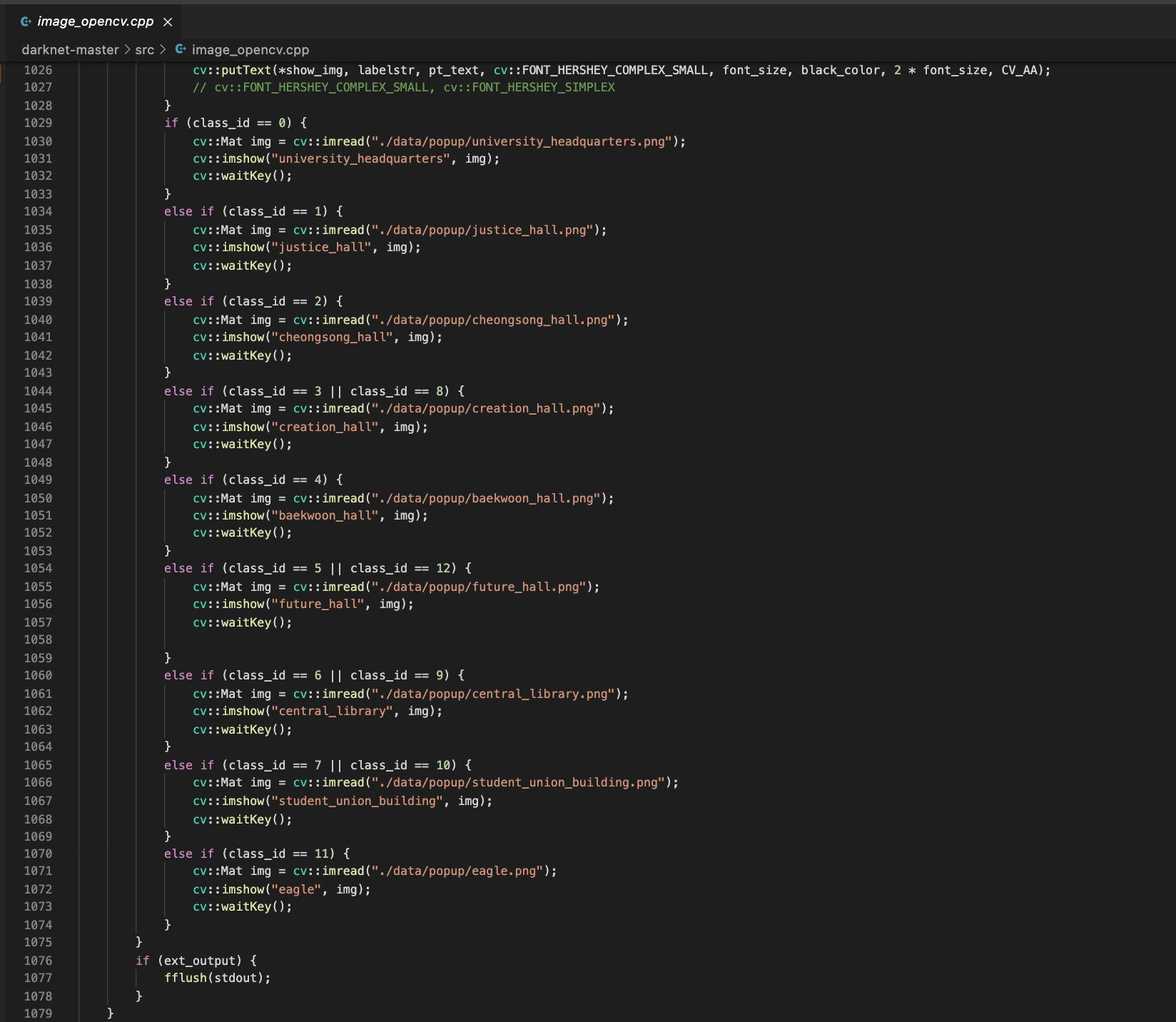This screenshot has width=1176, height=1022.
Task: Click putText call on line 1026
Action: click(246, 70)
